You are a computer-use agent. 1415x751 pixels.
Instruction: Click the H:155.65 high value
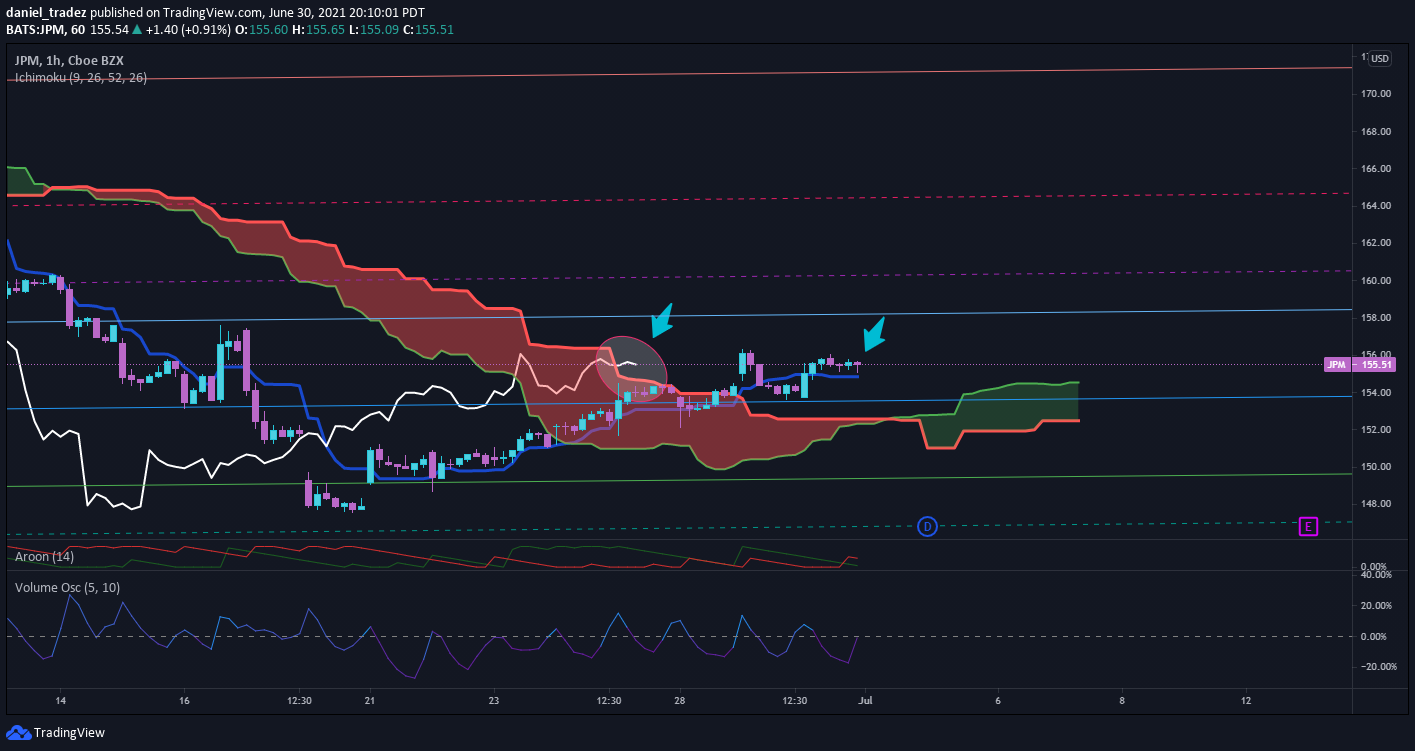pyautogui.click(x=317, y=30)
